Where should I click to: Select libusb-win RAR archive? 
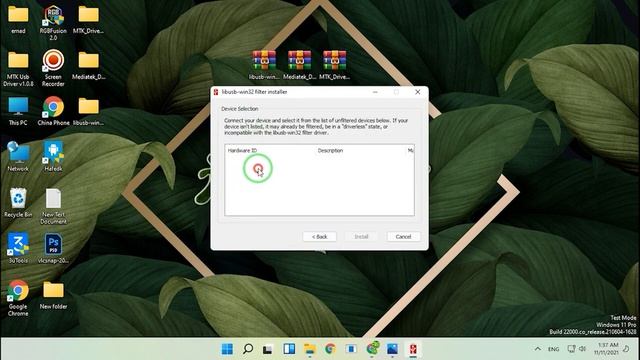pos(264,64)
